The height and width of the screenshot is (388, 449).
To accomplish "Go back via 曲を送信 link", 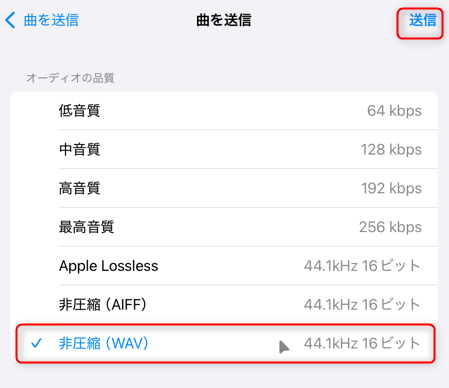I will tap(51, 20).
